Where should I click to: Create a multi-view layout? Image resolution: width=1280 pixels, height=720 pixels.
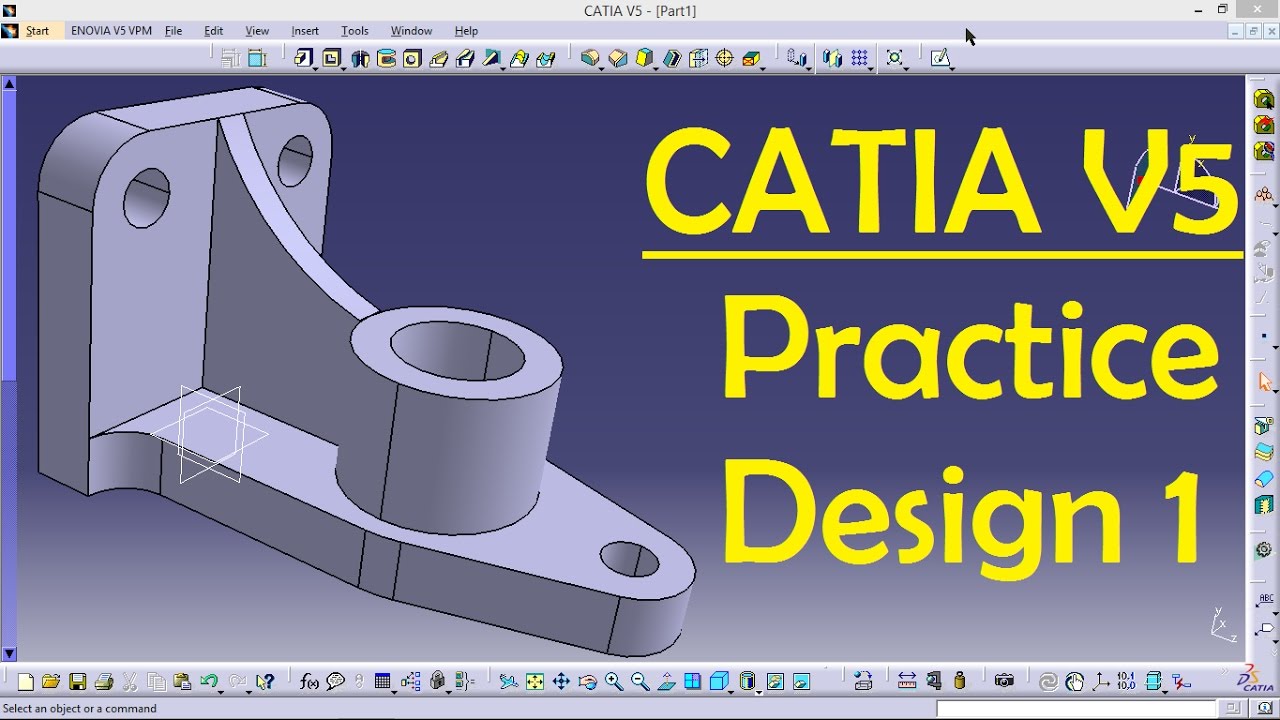(x=693, y=682)
